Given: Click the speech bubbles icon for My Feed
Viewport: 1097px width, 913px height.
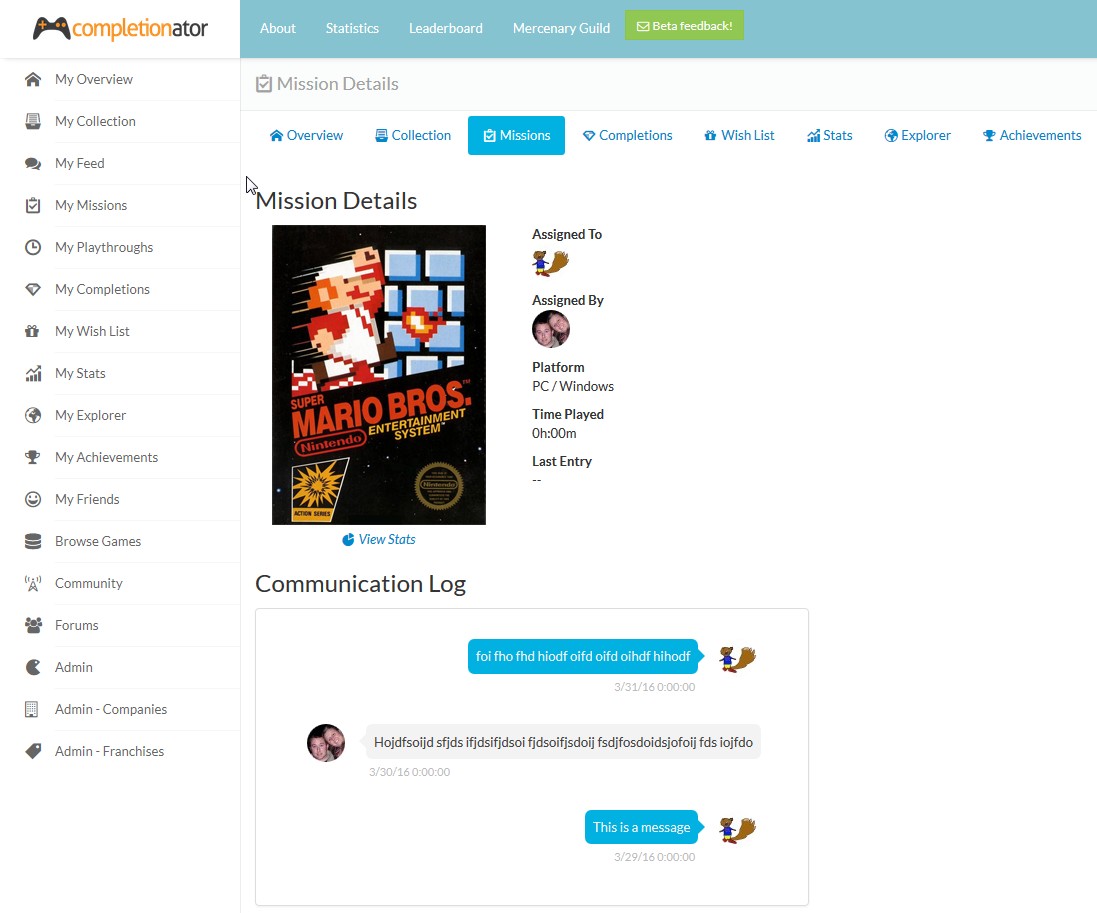Looking at the screenshot, I should tap(33, 163).
